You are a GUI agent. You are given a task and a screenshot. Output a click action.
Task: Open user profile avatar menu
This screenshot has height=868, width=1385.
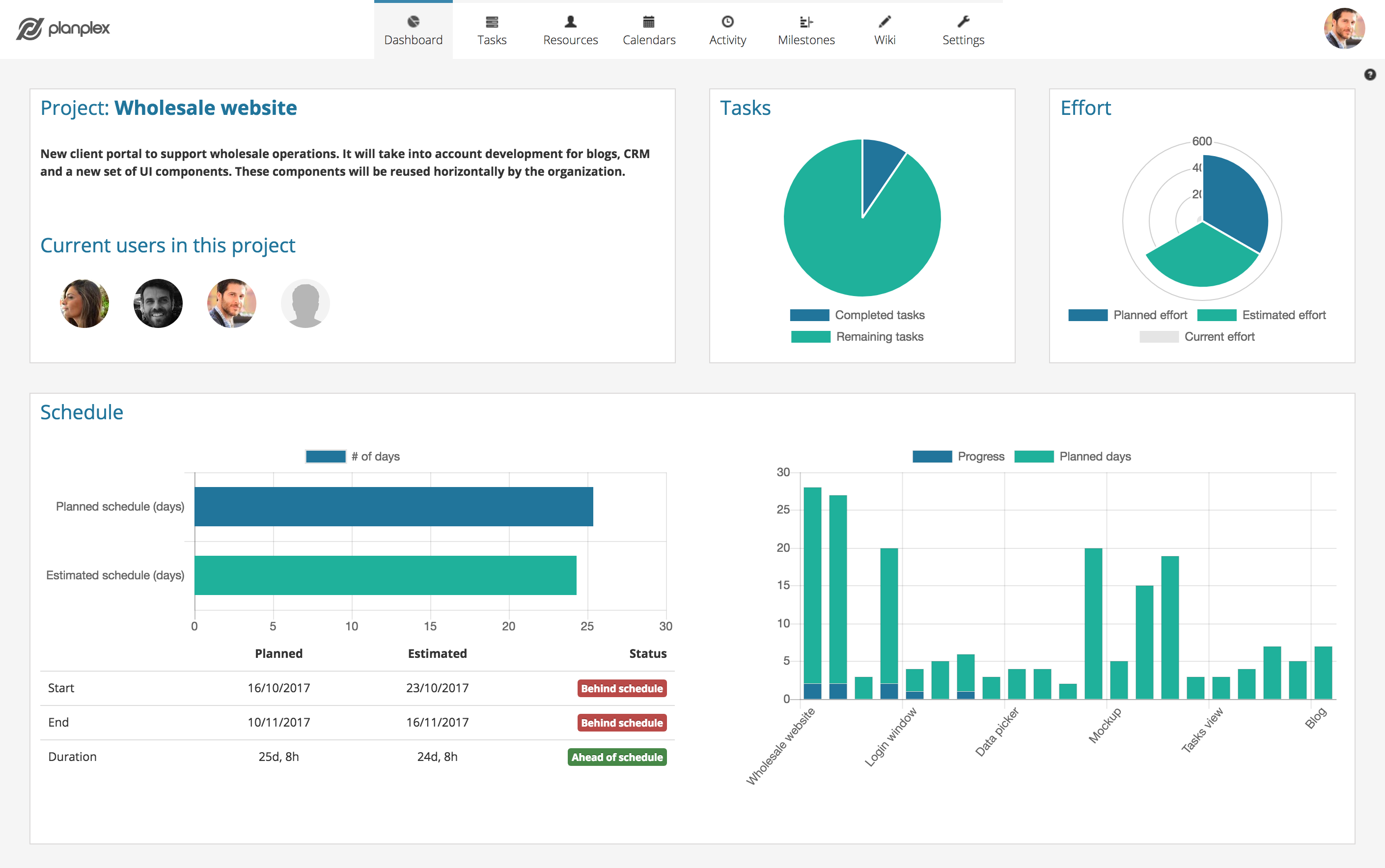tap(1344, 28)
